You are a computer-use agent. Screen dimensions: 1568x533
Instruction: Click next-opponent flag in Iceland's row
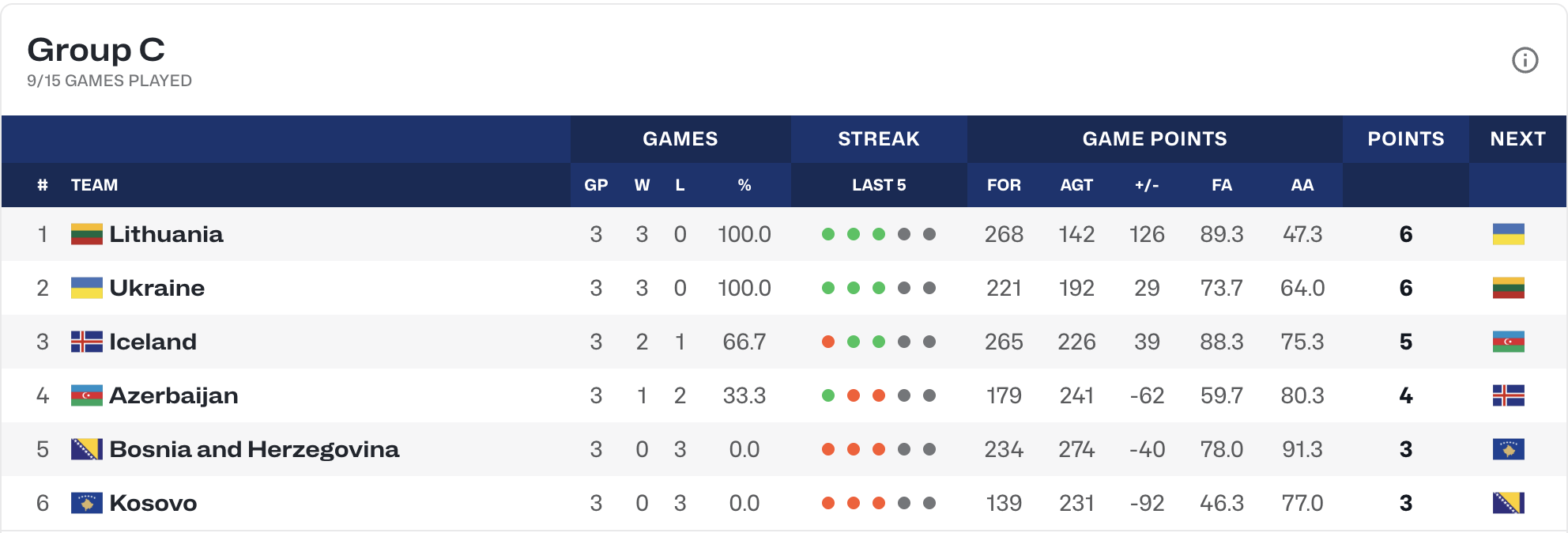pos(1508,342)
